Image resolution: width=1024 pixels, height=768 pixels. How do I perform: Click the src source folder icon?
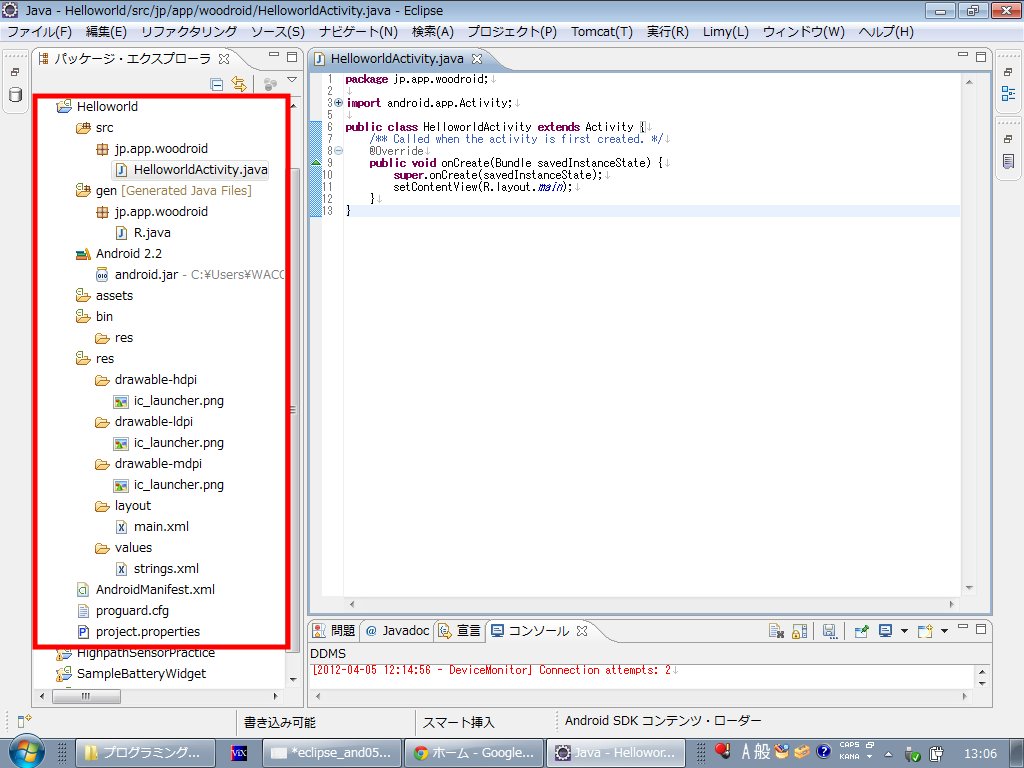click(x=83, y=127)
